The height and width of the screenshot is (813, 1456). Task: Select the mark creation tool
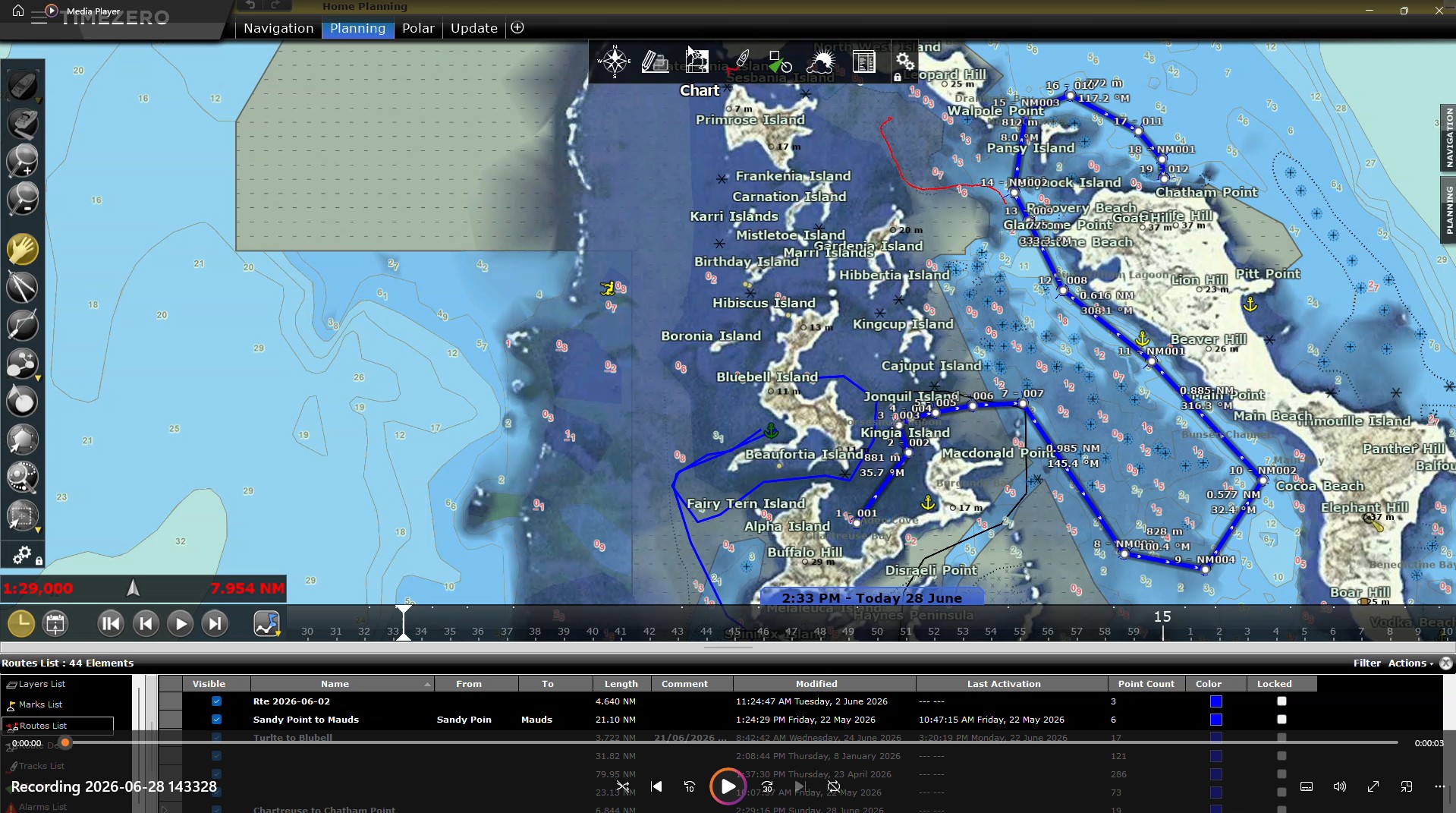click(22, 363)
